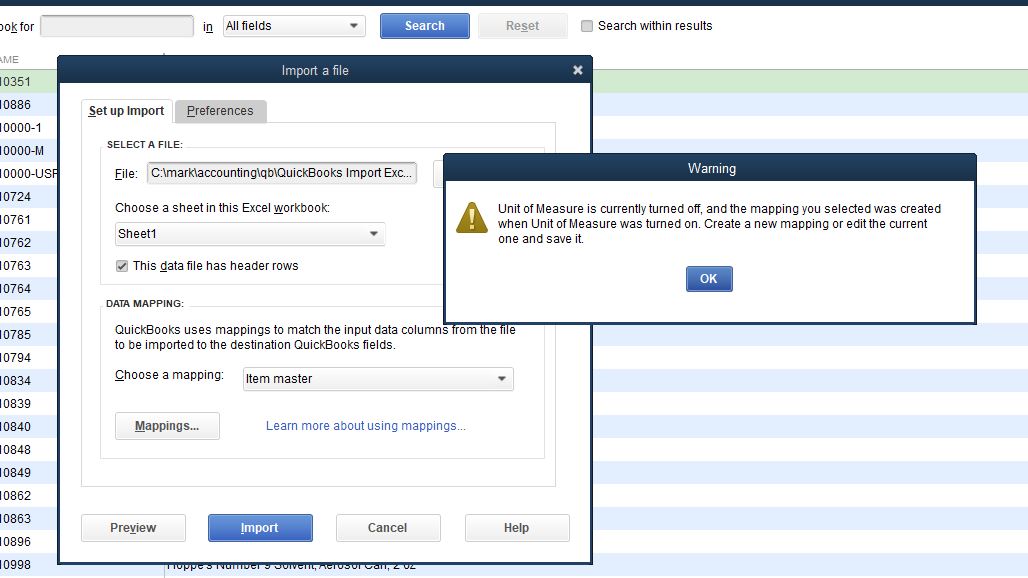Open Help for the import dialog
Viewport: 1028px width, 578px height.
point(517,527)
